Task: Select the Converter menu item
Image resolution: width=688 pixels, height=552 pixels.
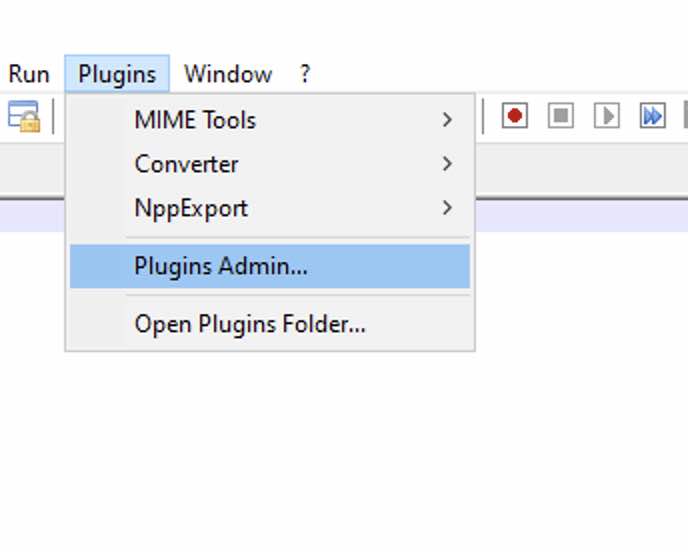Action: coord(187,163)
